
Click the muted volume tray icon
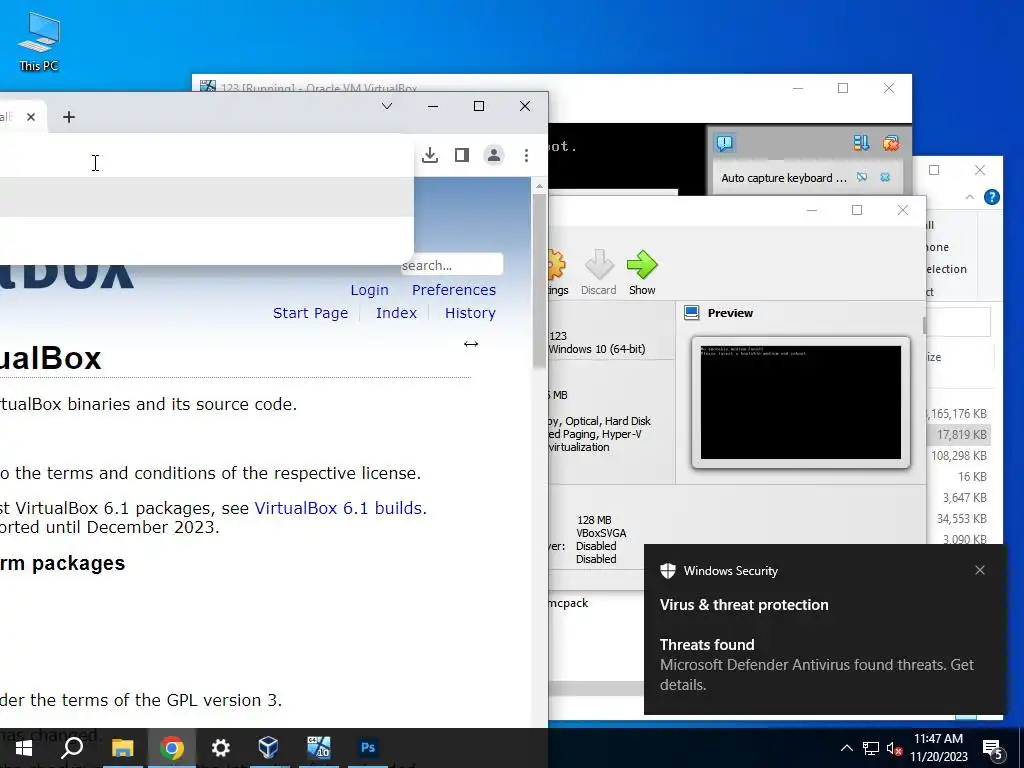[x=895, y=748]
